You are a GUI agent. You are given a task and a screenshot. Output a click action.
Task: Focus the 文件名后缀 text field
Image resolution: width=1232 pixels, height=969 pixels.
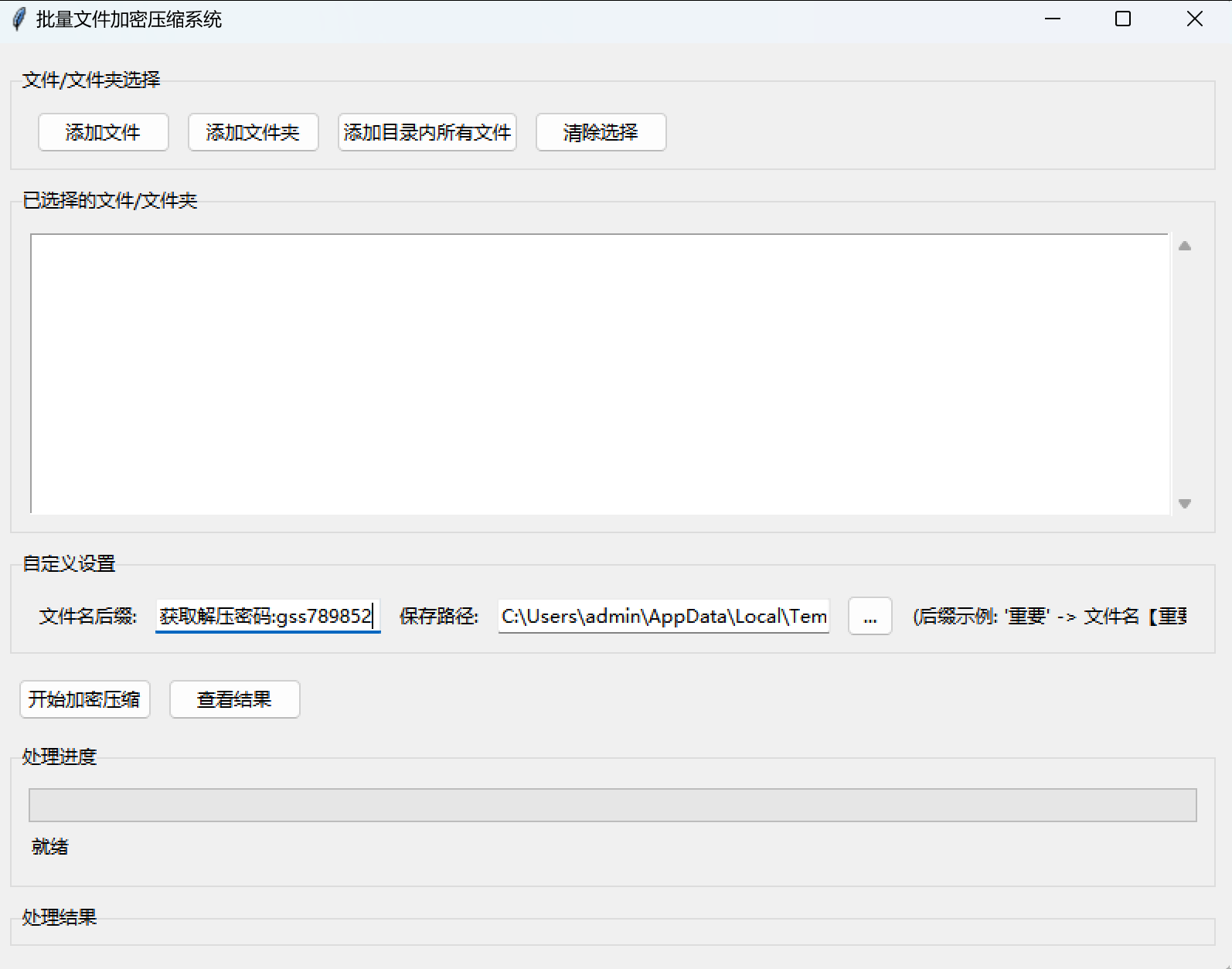(x=267, y=616)
